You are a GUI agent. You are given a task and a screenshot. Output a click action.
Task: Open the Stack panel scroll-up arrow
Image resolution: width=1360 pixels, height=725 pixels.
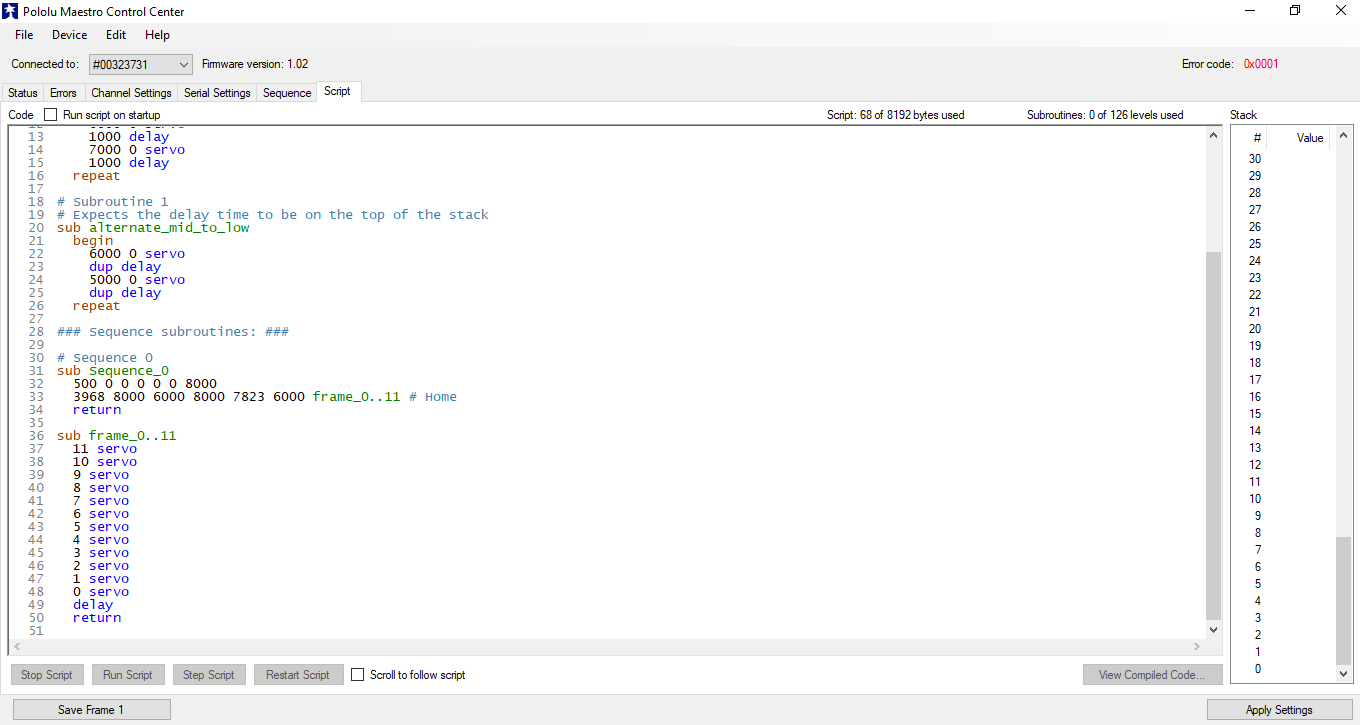pos(1344,135)
